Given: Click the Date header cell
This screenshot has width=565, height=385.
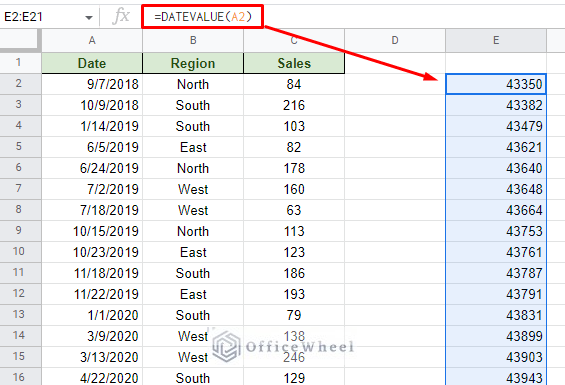Looking at the screenshot, I should tap(92, 63).
